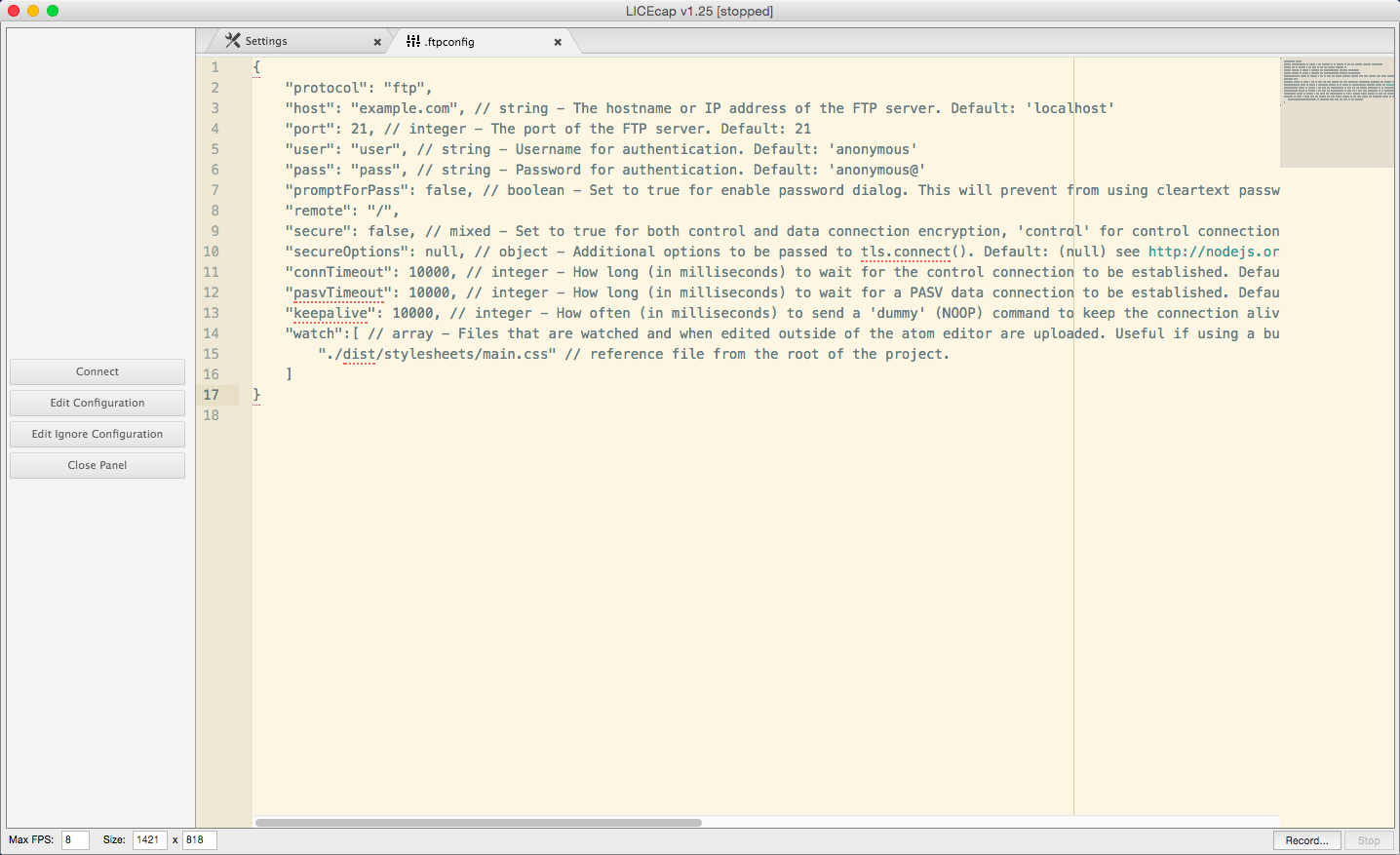Screen dimensions: 1400x855
Task: Click line number 18 in the gutter
Action: click(212, 415)
